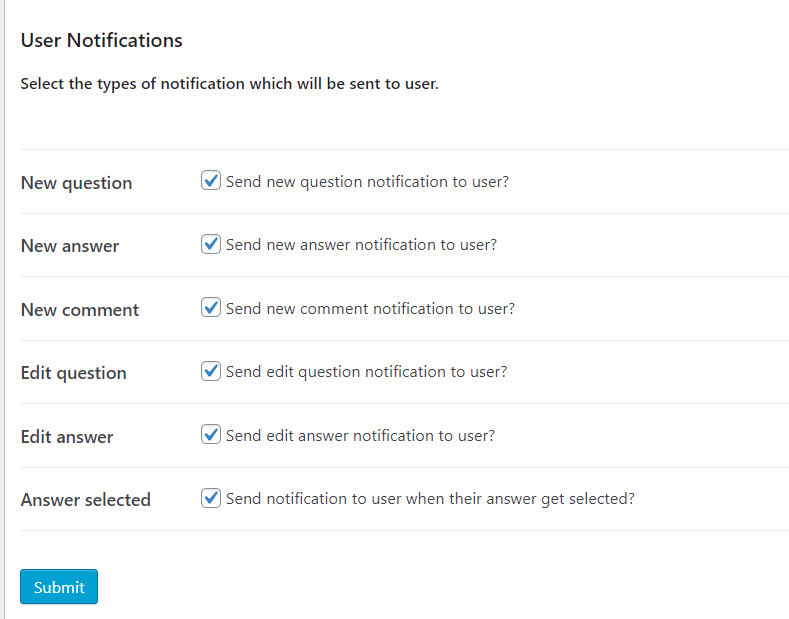
Task: Click 'Send edit question notification to user?' text
Action: point(366,372)
